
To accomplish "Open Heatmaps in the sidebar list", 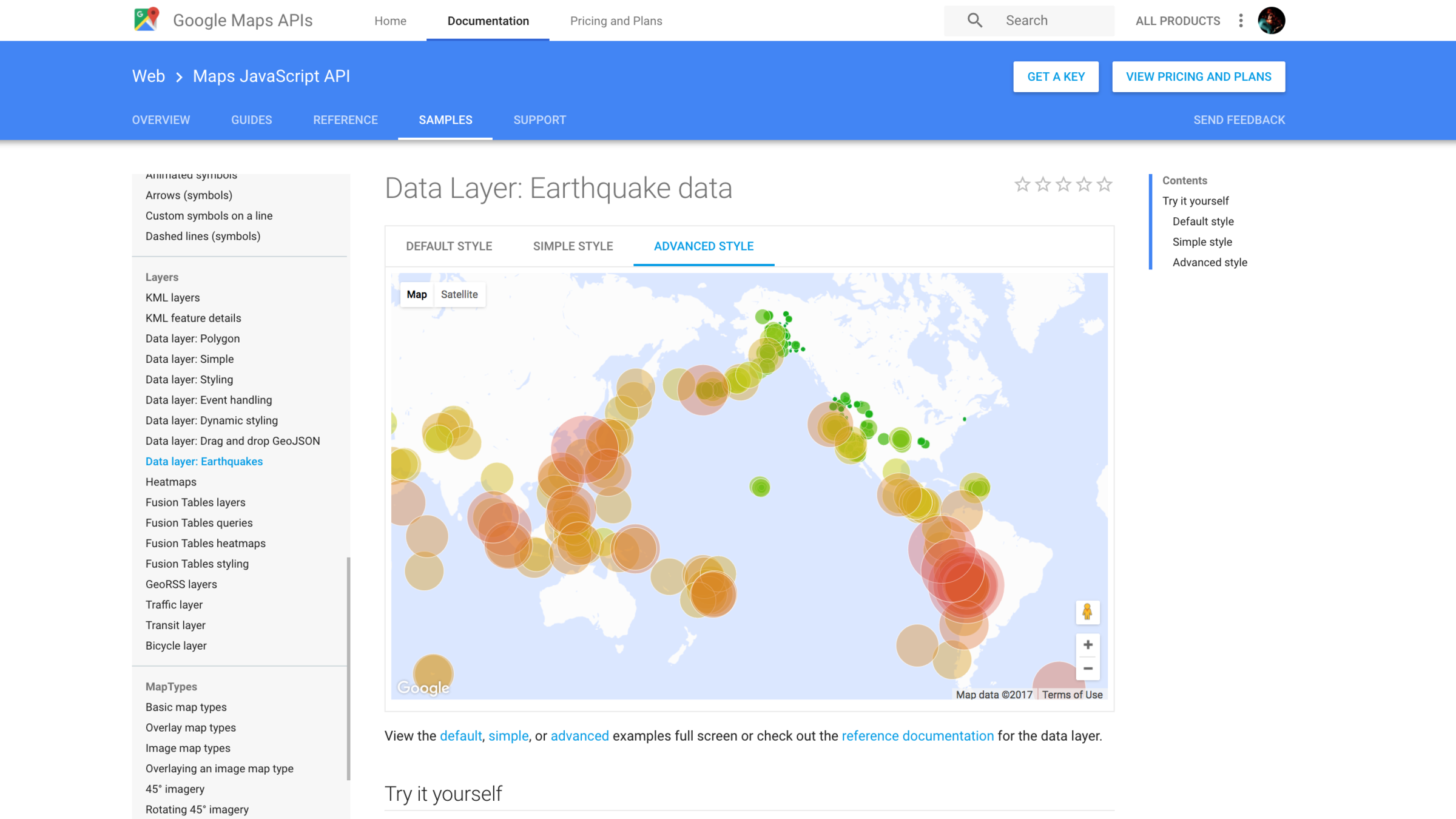I will point(170,482).
